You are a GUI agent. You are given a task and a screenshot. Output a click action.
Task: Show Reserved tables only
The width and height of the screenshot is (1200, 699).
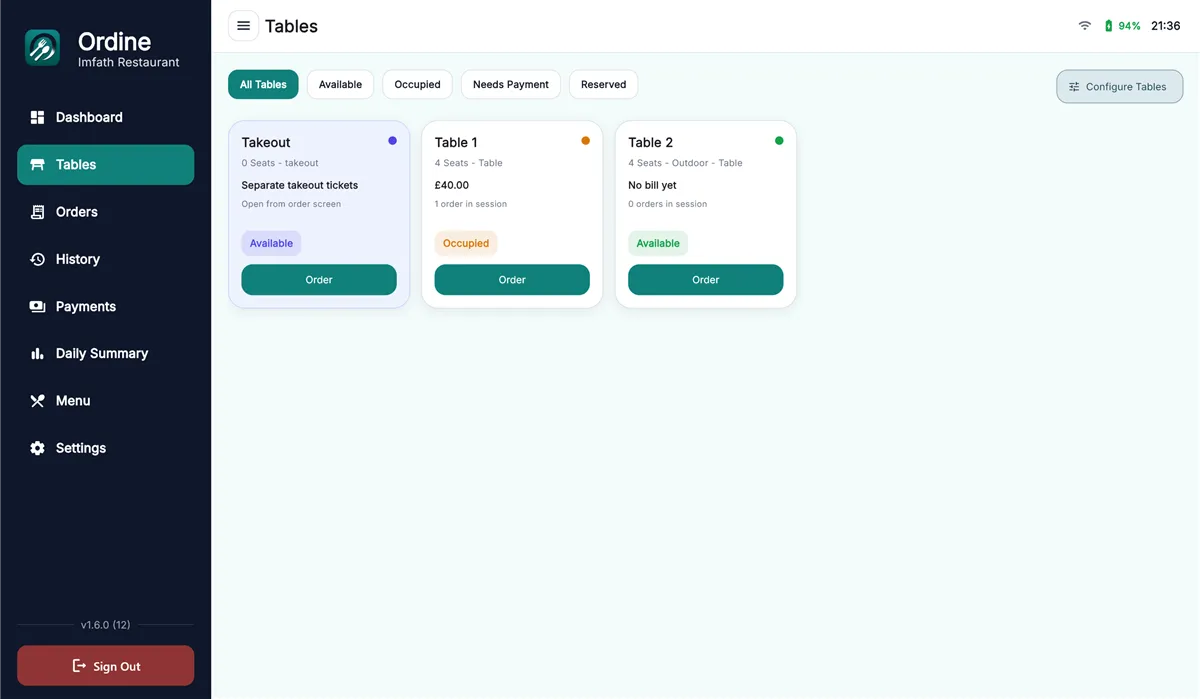(x=604, y=85)
